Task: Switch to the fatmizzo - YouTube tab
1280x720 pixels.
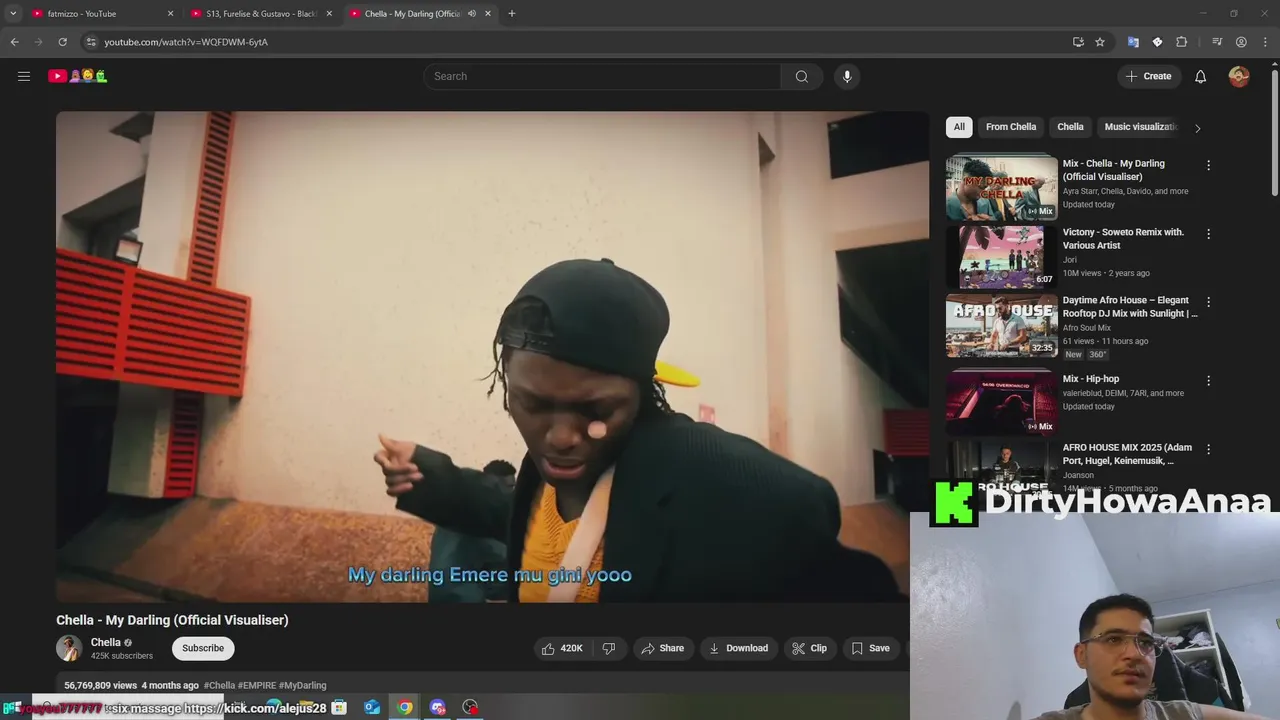Action: (100, 14)
